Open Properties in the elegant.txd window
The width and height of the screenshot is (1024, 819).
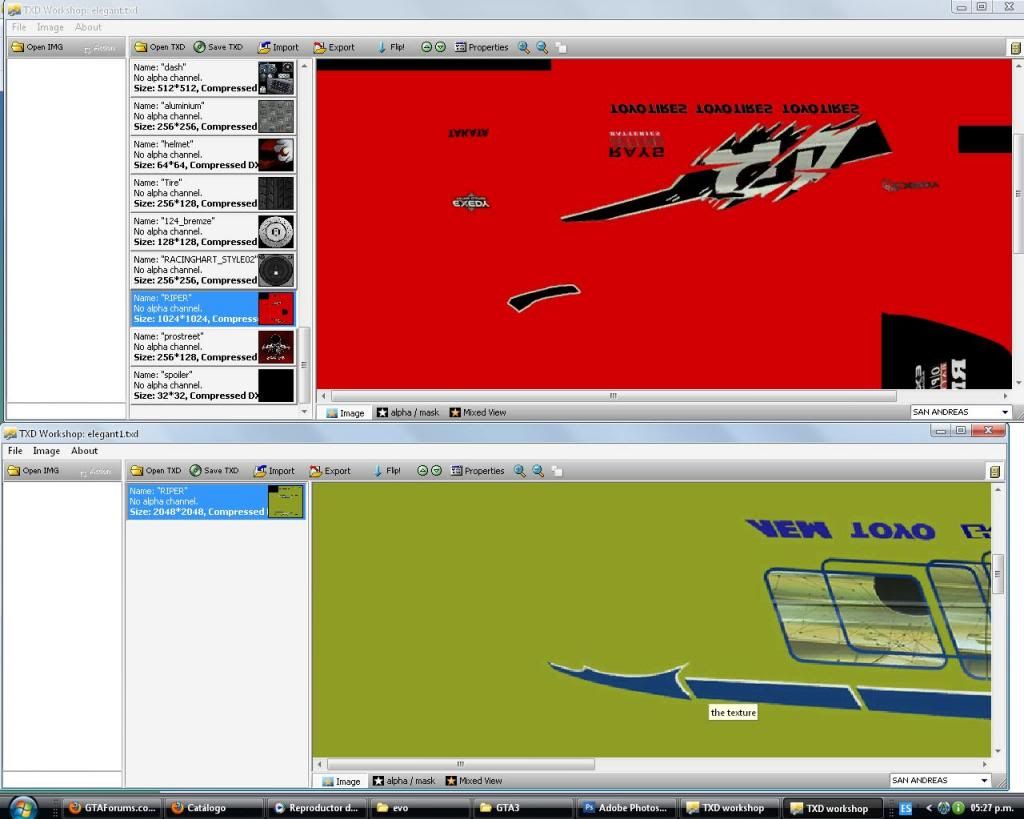[481, 47]
